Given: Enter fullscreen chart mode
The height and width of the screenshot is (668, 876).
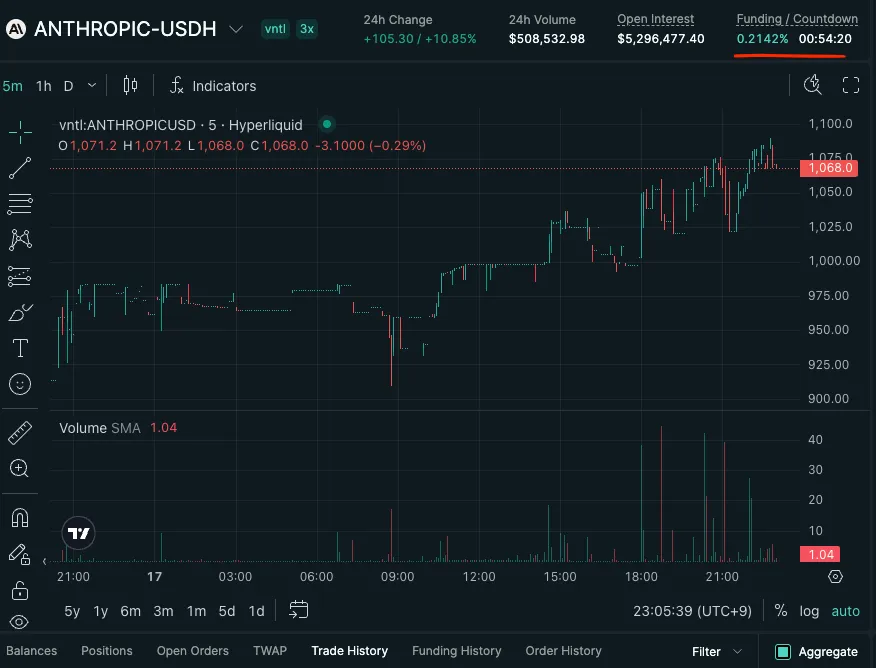Looking at the screenshot, I should (850, 86).
